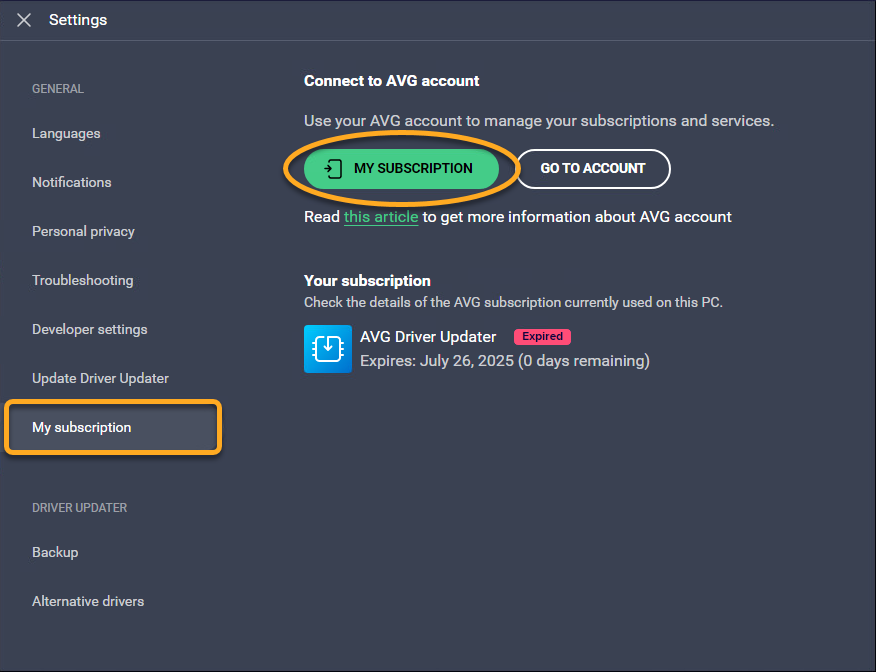Close Settings with the X icon
876x672 pixels.
coord(24,20)
